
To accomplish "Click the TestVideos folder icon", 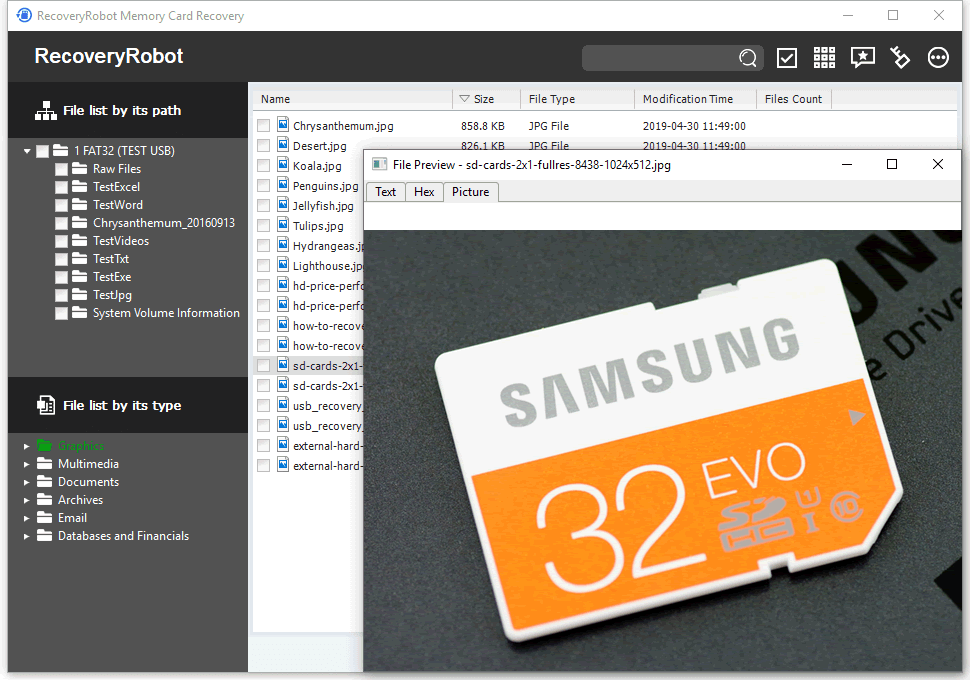I will coord(79,240).
